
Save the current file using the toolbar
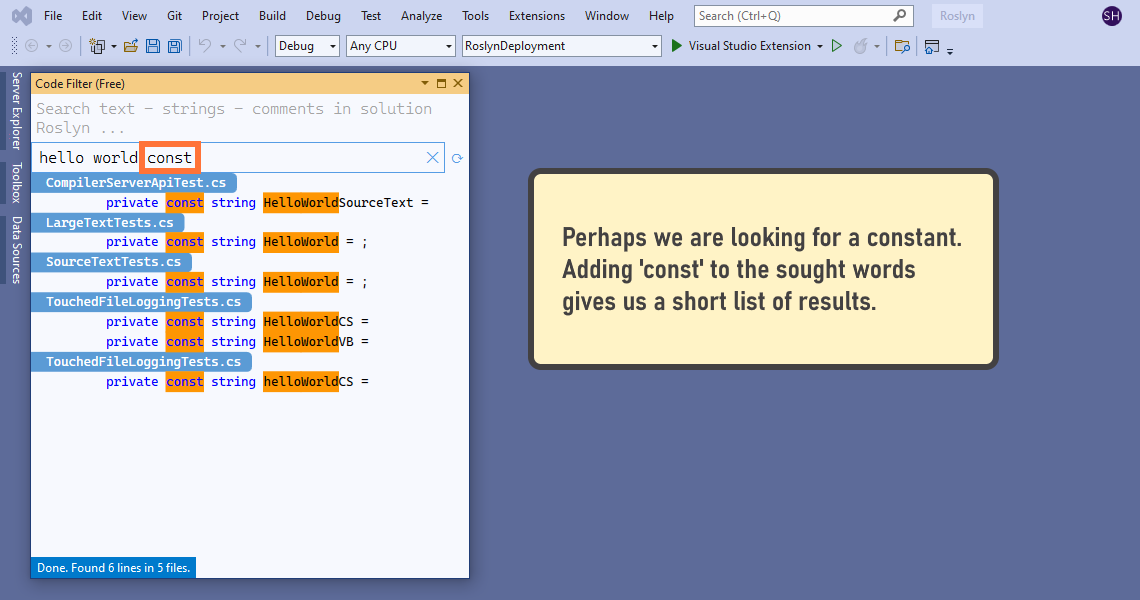(x=153, y=46)
